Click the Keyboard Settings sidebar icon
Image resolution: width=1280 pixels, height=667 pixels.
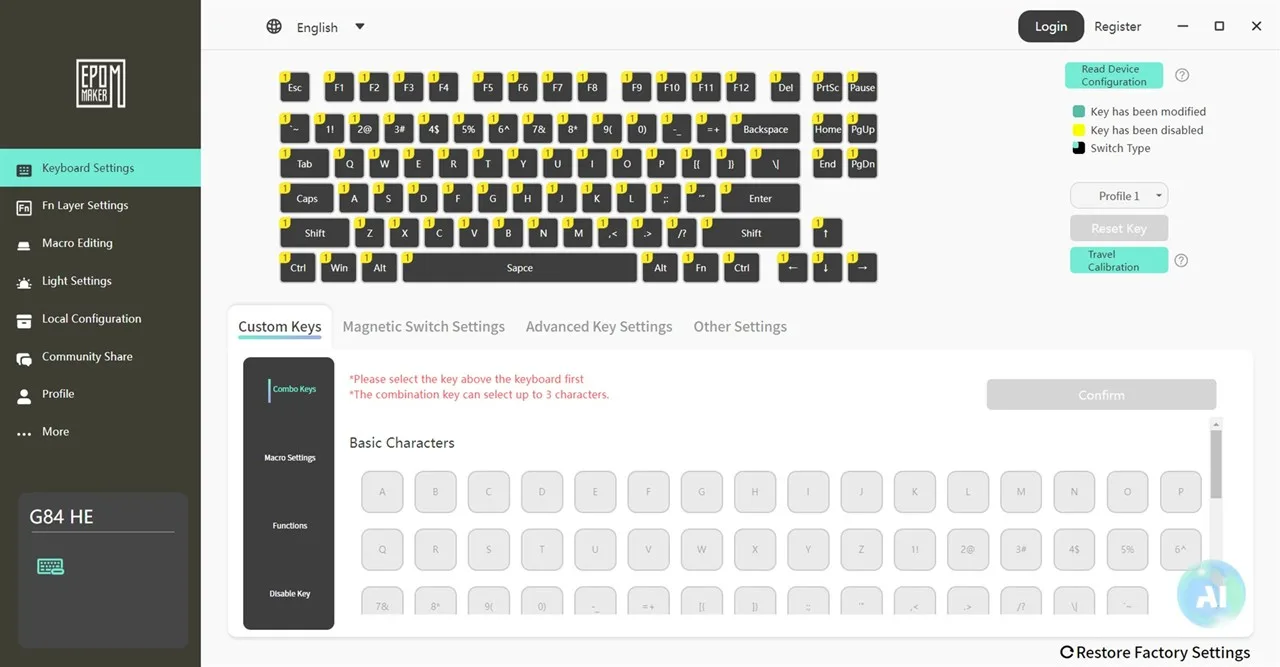point(24,170)
